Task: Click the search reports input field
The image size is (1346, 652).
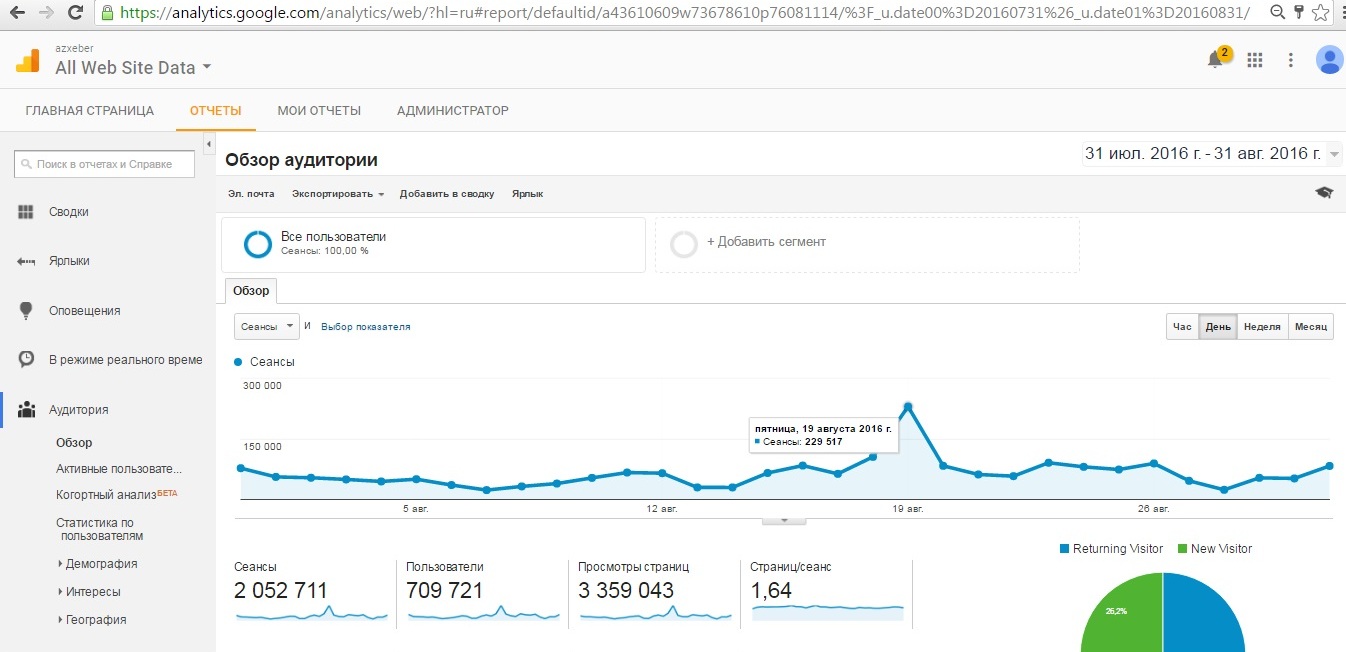Action: pos(105,164)
